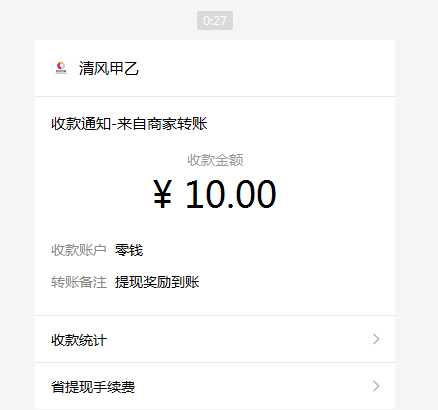This screenshot has width=438, height=410.
Task: Expand the chevron arrow beside 省提现手续费
Action: coord(376,386)
